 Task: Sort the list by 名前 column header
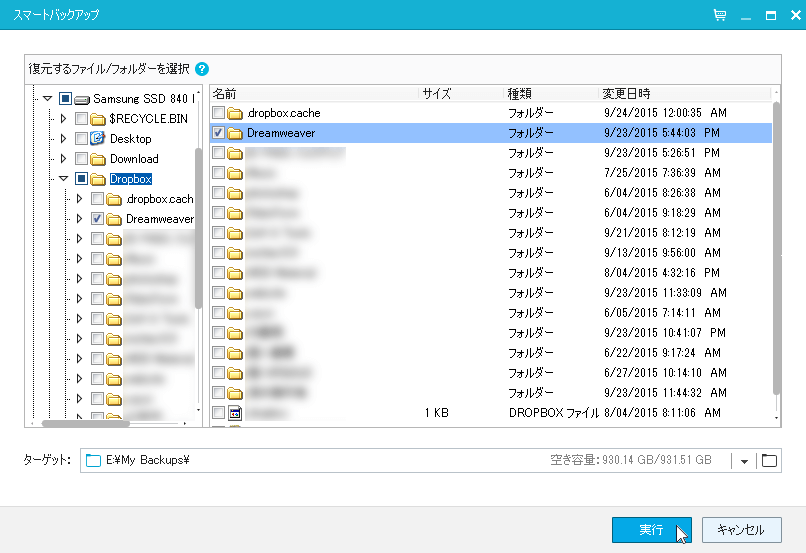coord(314,94)
